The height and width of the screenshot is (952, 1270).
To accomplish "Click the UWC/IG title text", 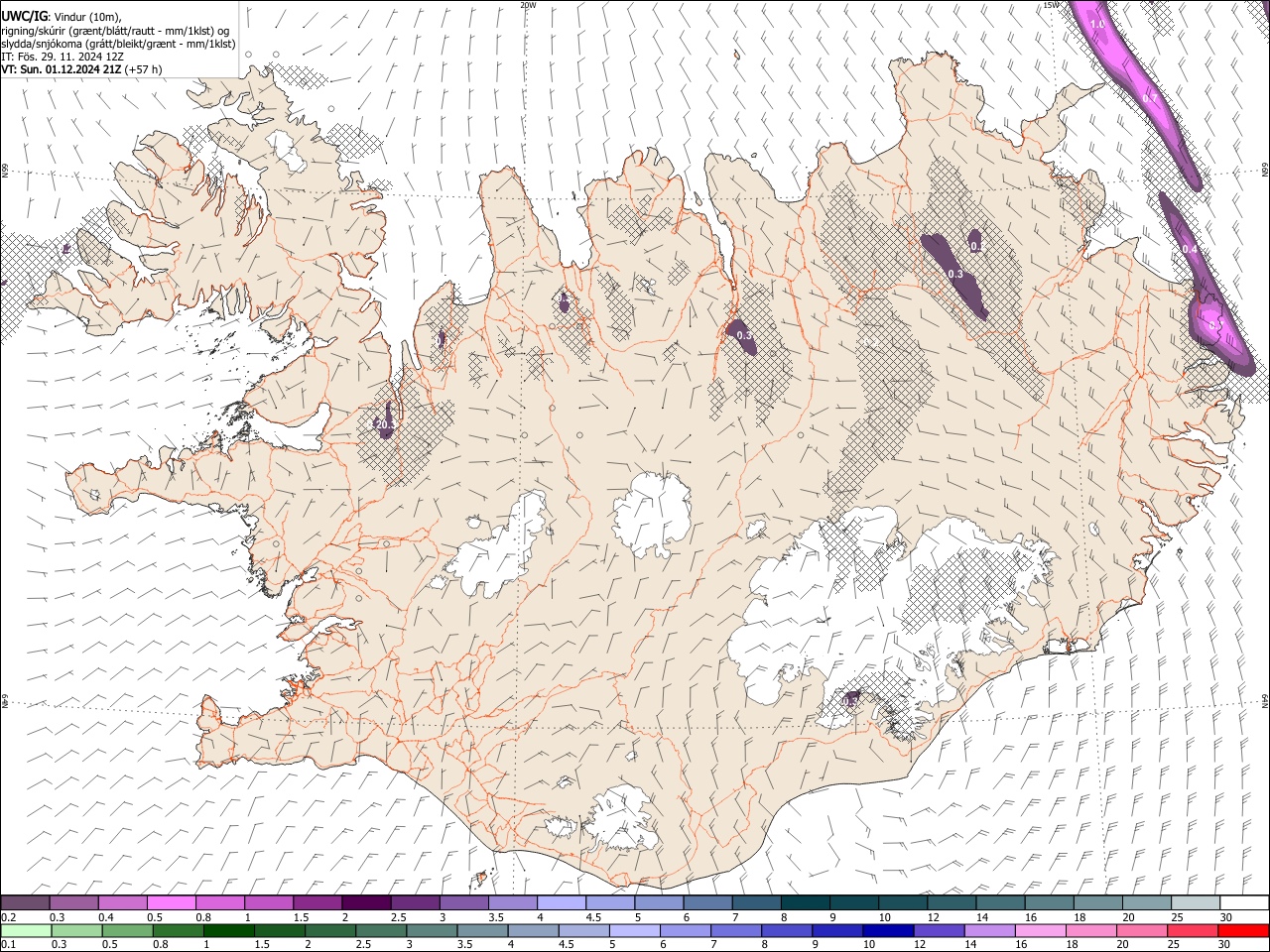I will [24, 15].
